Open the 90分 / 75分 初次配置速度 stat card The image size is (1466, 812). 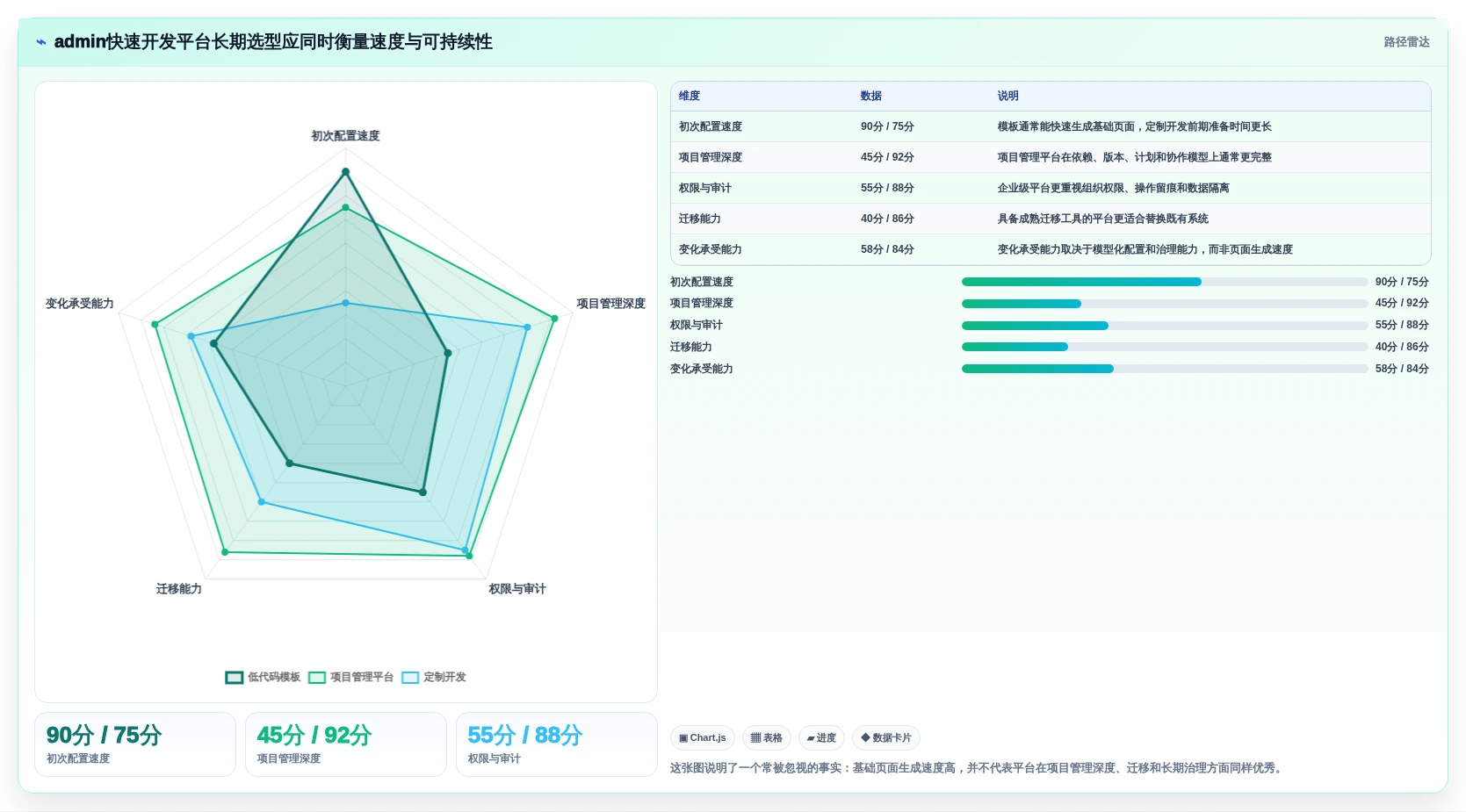click(135, 744)
